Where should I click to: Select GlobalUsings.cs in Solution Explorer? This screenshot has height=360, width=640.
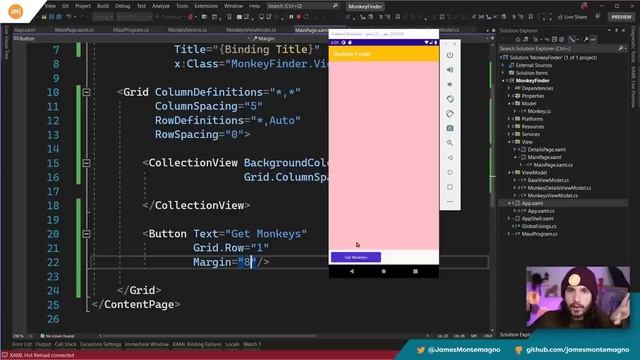click(539, 226)
